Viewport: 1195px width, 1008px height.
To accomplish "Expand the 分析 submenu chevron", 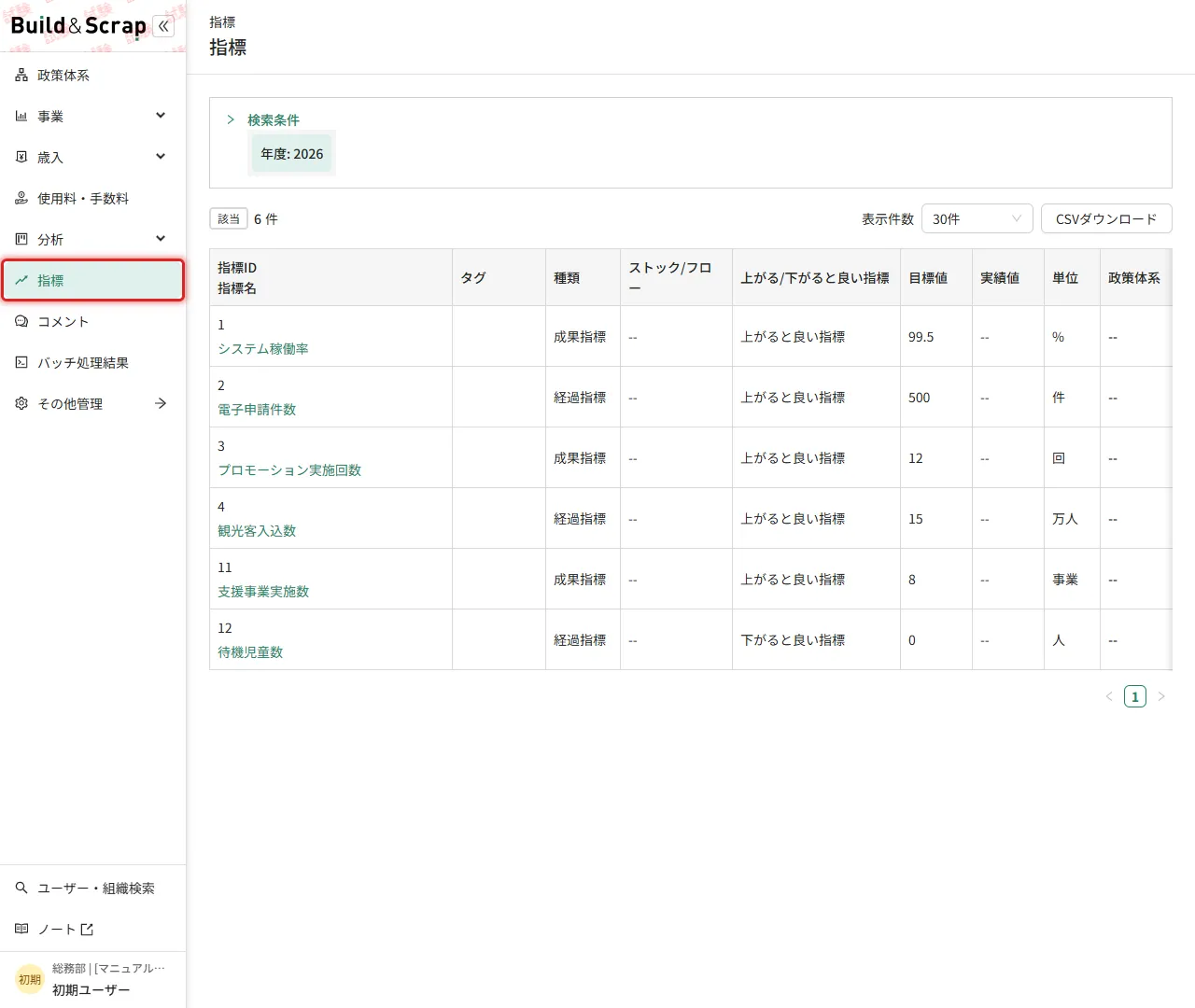I will coord(161,239).
